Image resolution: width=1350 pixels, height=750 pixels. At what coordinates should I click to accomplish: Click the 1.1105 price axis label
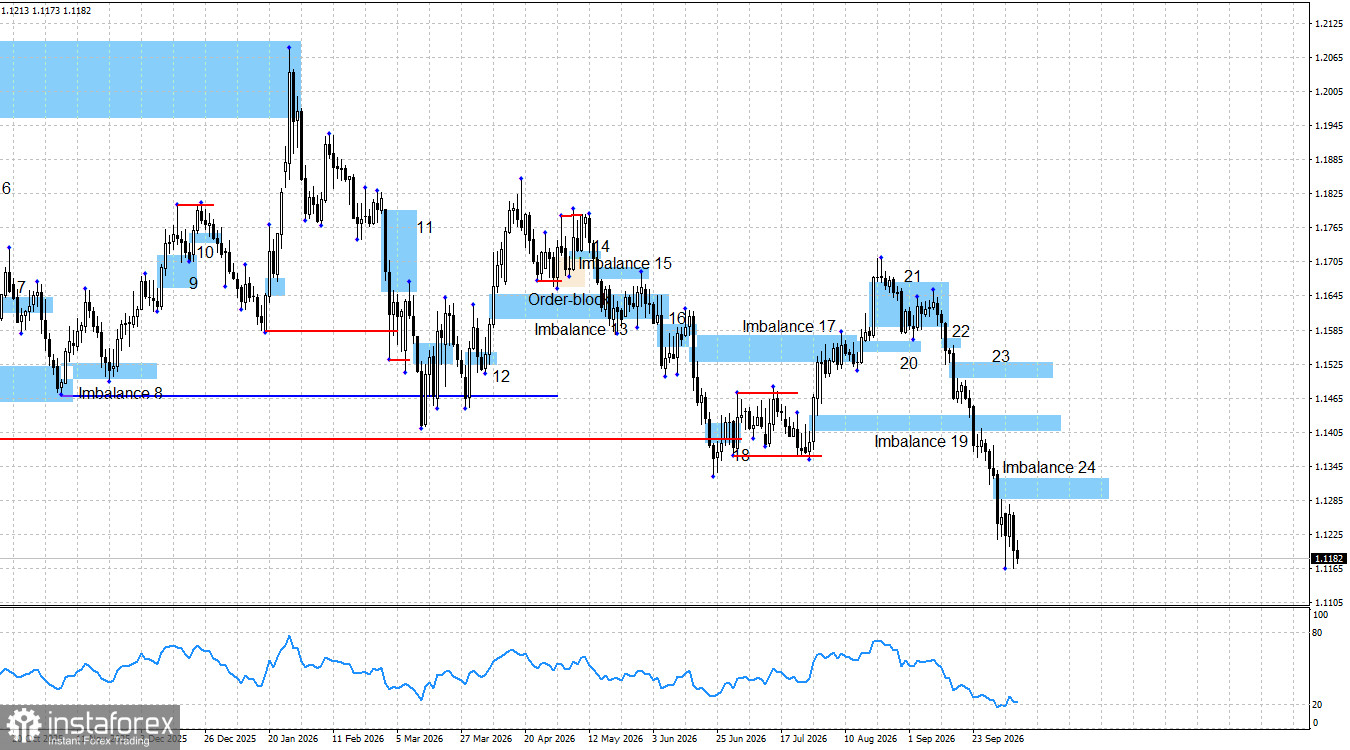pyautogui.click(x=1329, y=603)
